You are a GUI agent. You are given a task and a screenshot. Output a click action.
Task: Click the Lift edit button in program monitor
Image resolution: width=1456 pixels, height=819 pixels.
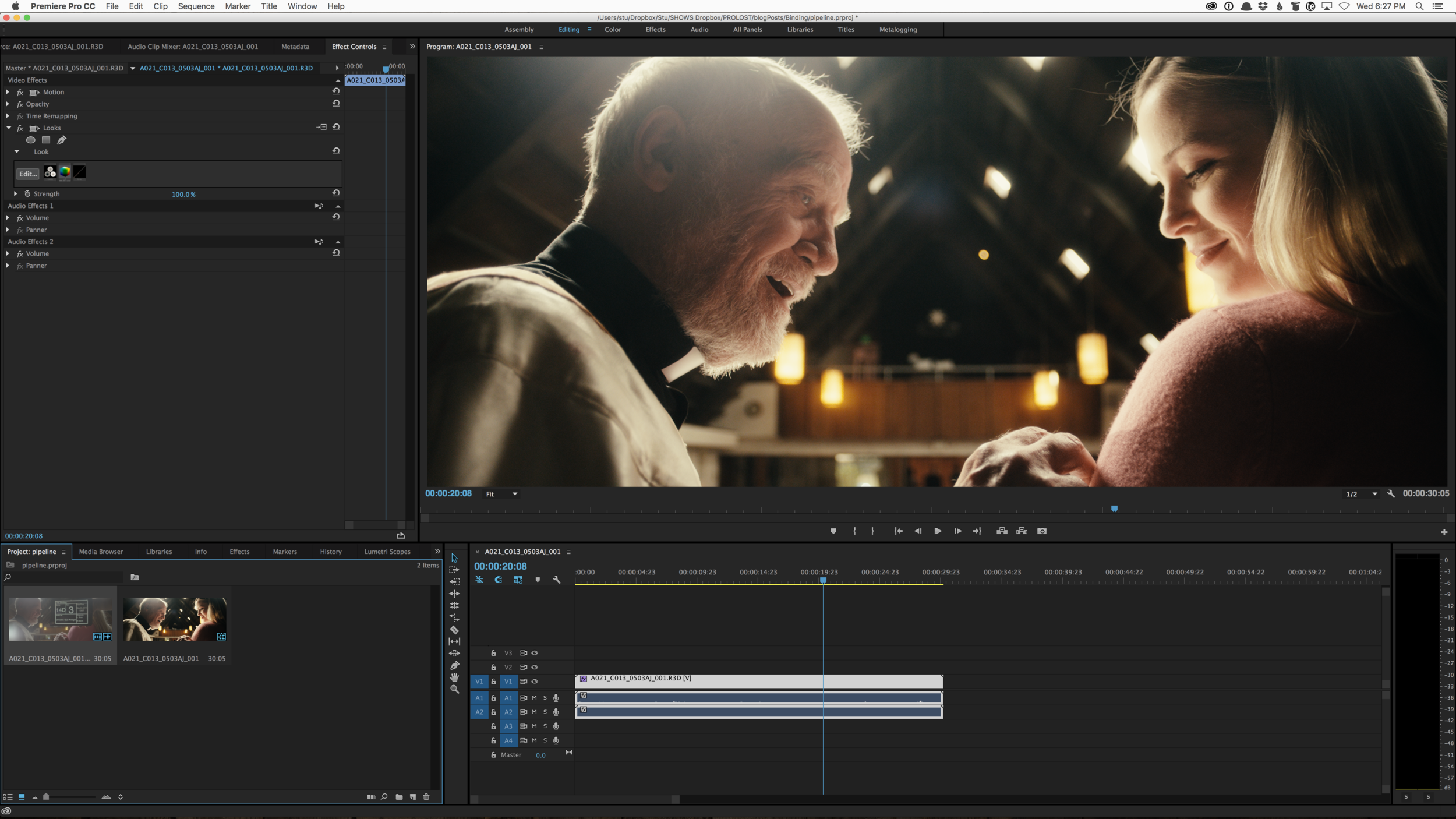coord(1004,531)
